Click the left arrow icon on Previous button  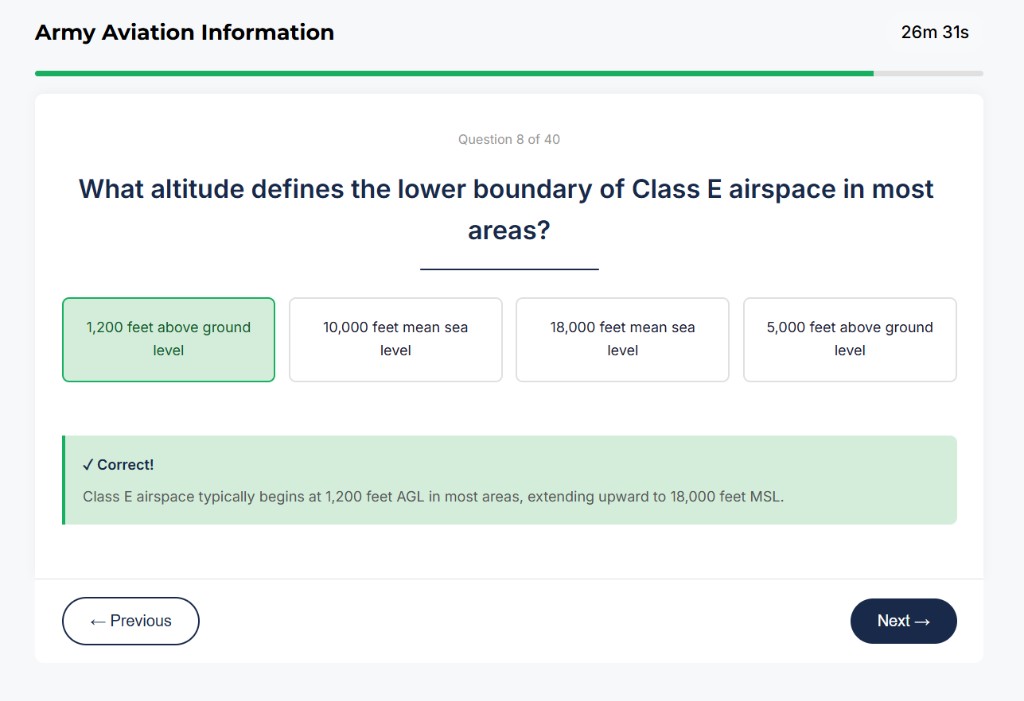click(98, 621)
